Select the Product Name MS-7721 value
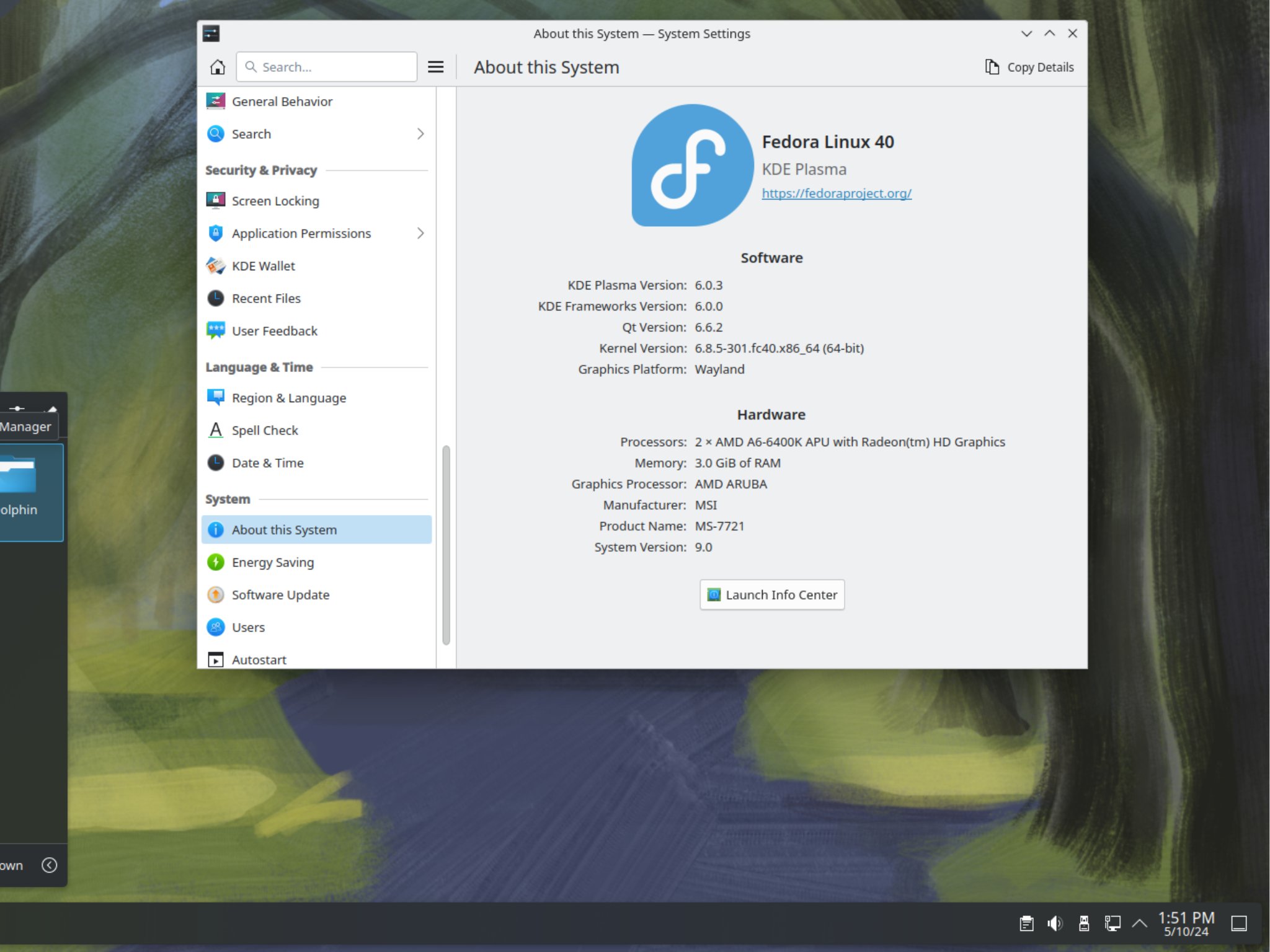The height and width of the screenshot is (952, 1270). (x=719, y=526)
